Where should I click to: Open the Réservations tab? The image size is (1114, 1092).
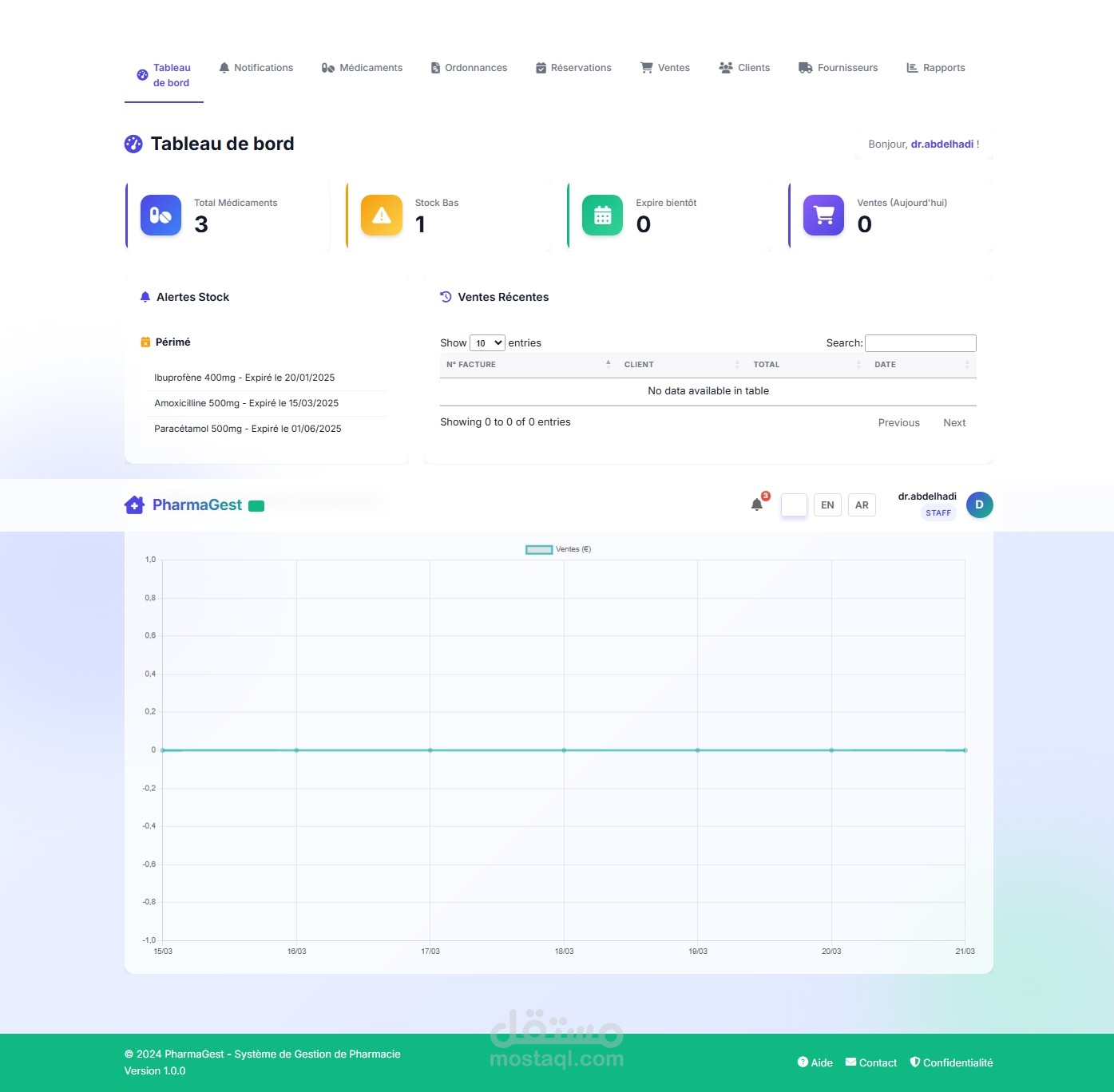click(x=573, y=68)
